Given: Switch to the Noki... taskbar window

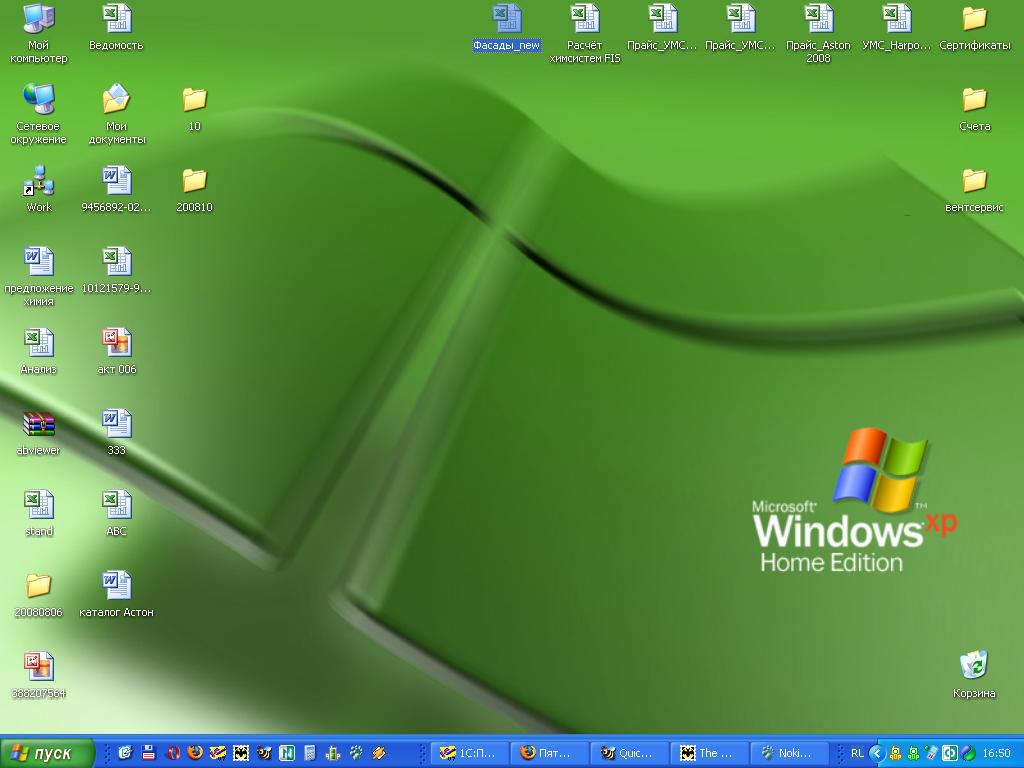Looking at the screenshot, I should [x=790, y=753].
